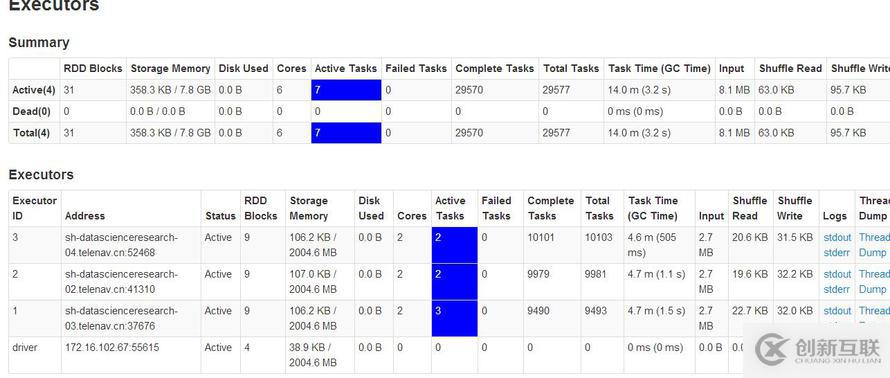The width and height of the screenshot is (890, 378).
Task: Click driver address 172.16.102.67:55615
Action: pyautogui.click(x=112, y=347)
